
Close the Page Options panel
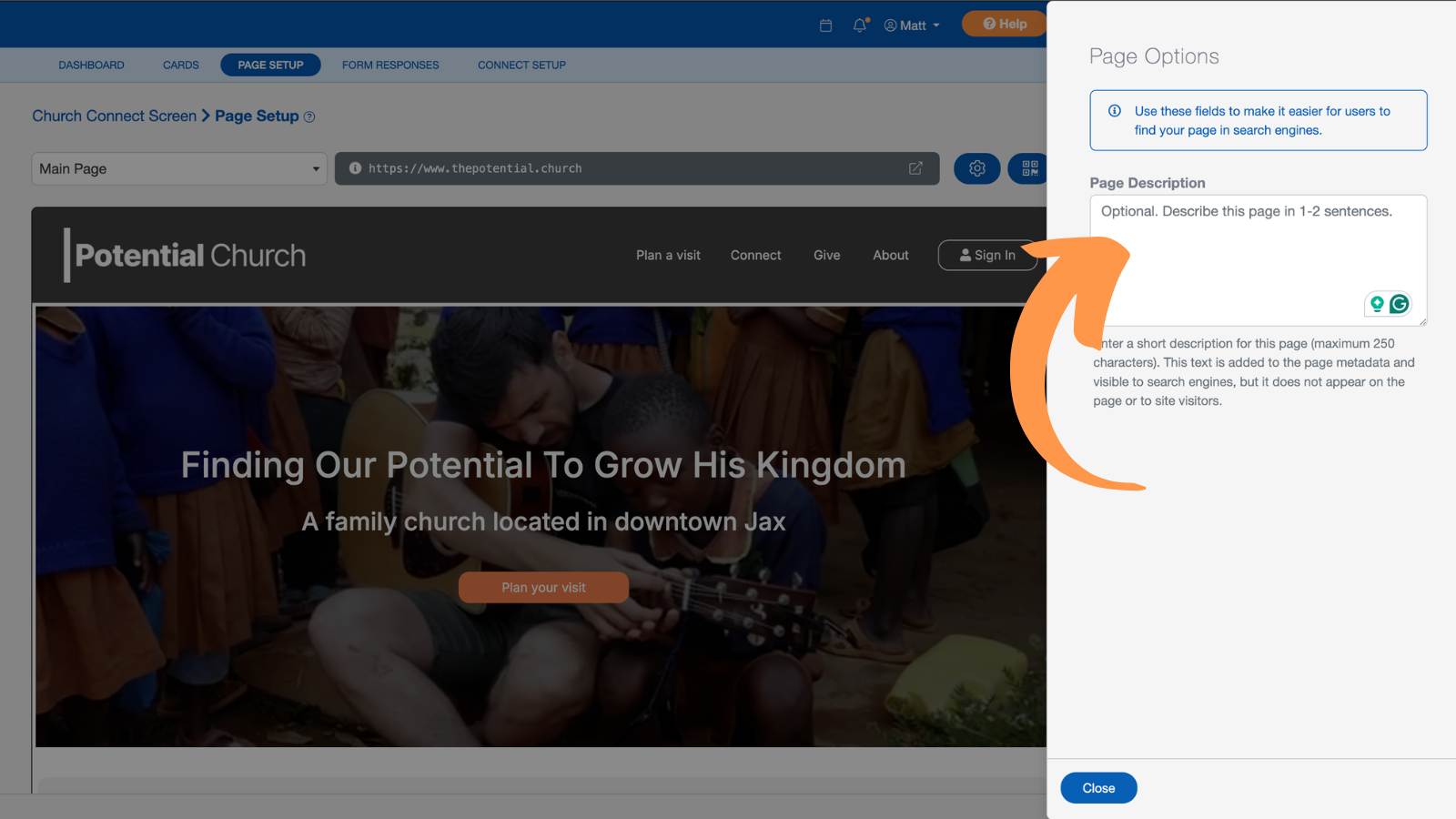(1098, 788)
